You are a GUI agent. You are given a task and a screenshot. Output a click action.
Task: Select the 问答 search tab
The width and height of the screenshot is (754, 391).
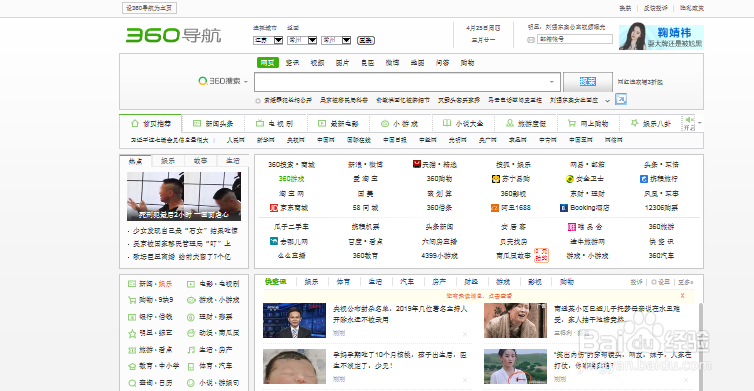coord(442,63)
